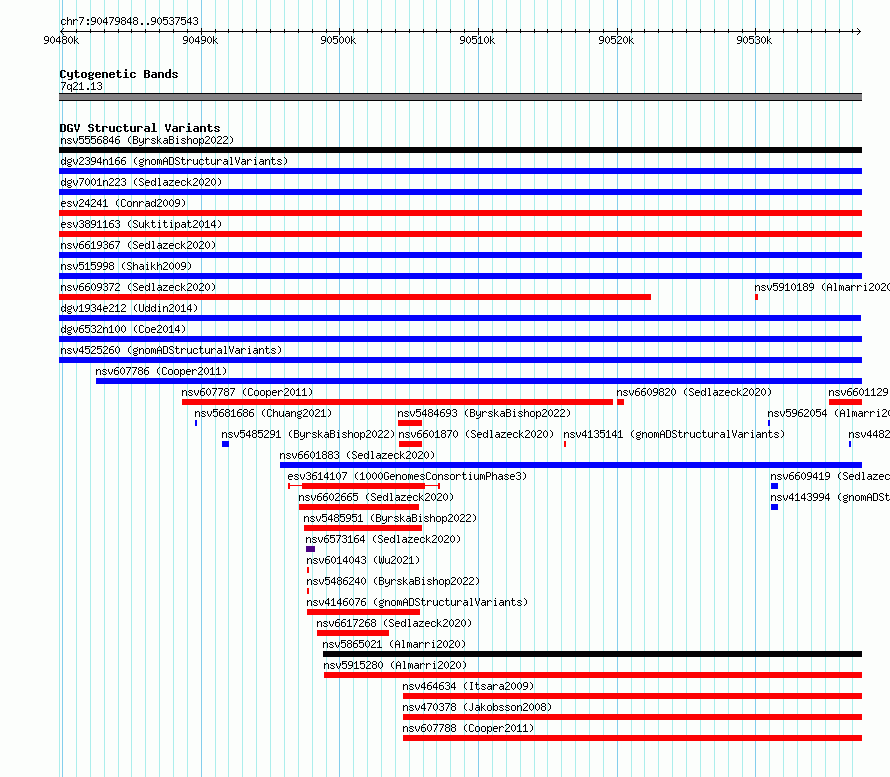Click the nsv5556846 (ByrskaBishop2022) variant label
The width and height of the screenshot is (890, 777).
point(147,140)
